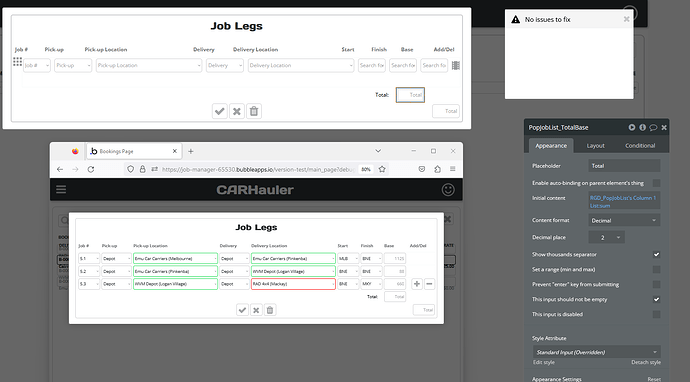Click the Placeholder field containing Total
Screen dimensions: 690x382
(624, 166)
